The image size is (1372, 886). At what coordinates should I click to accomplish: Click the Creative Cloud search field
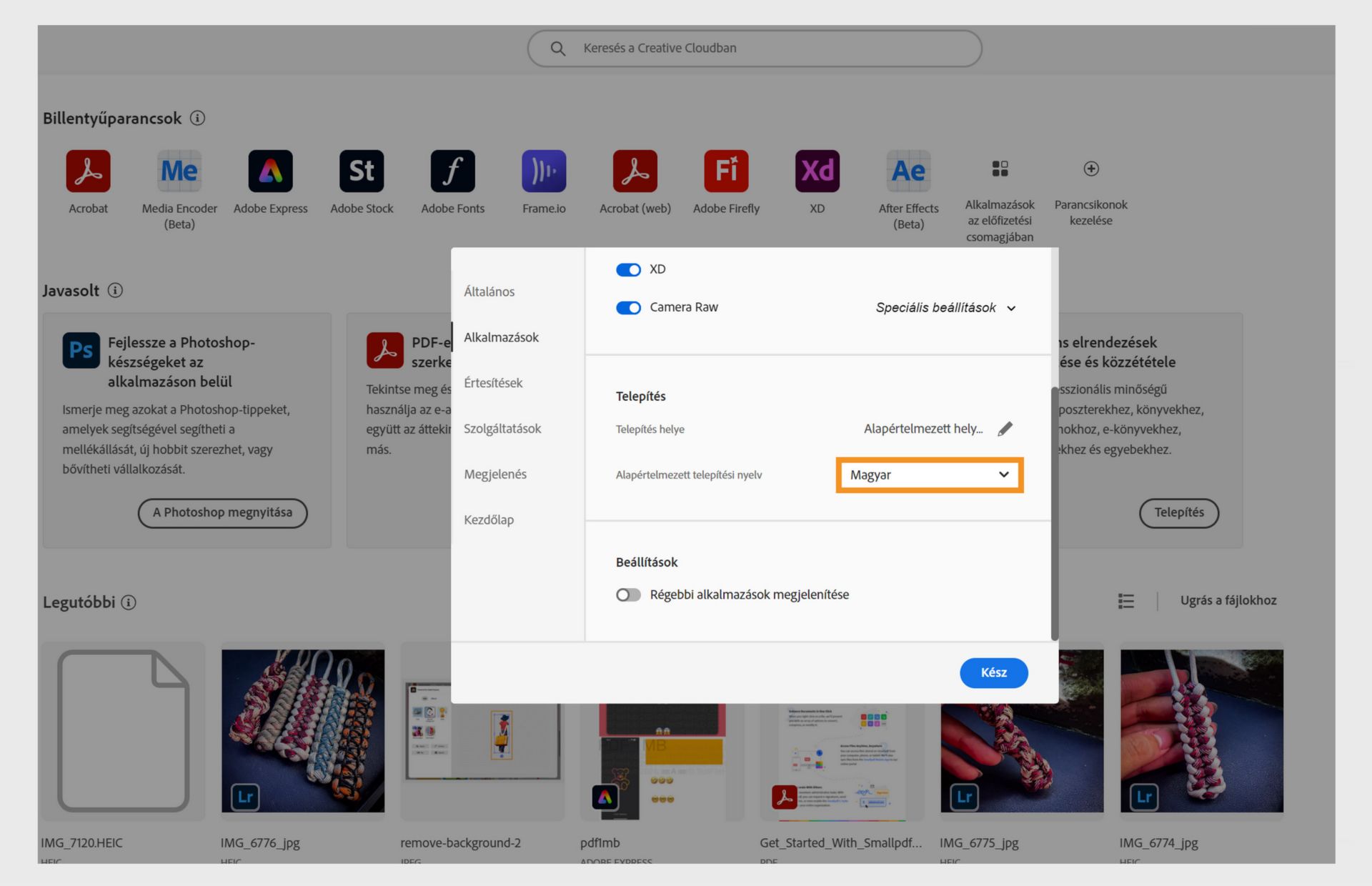point(755,49)
